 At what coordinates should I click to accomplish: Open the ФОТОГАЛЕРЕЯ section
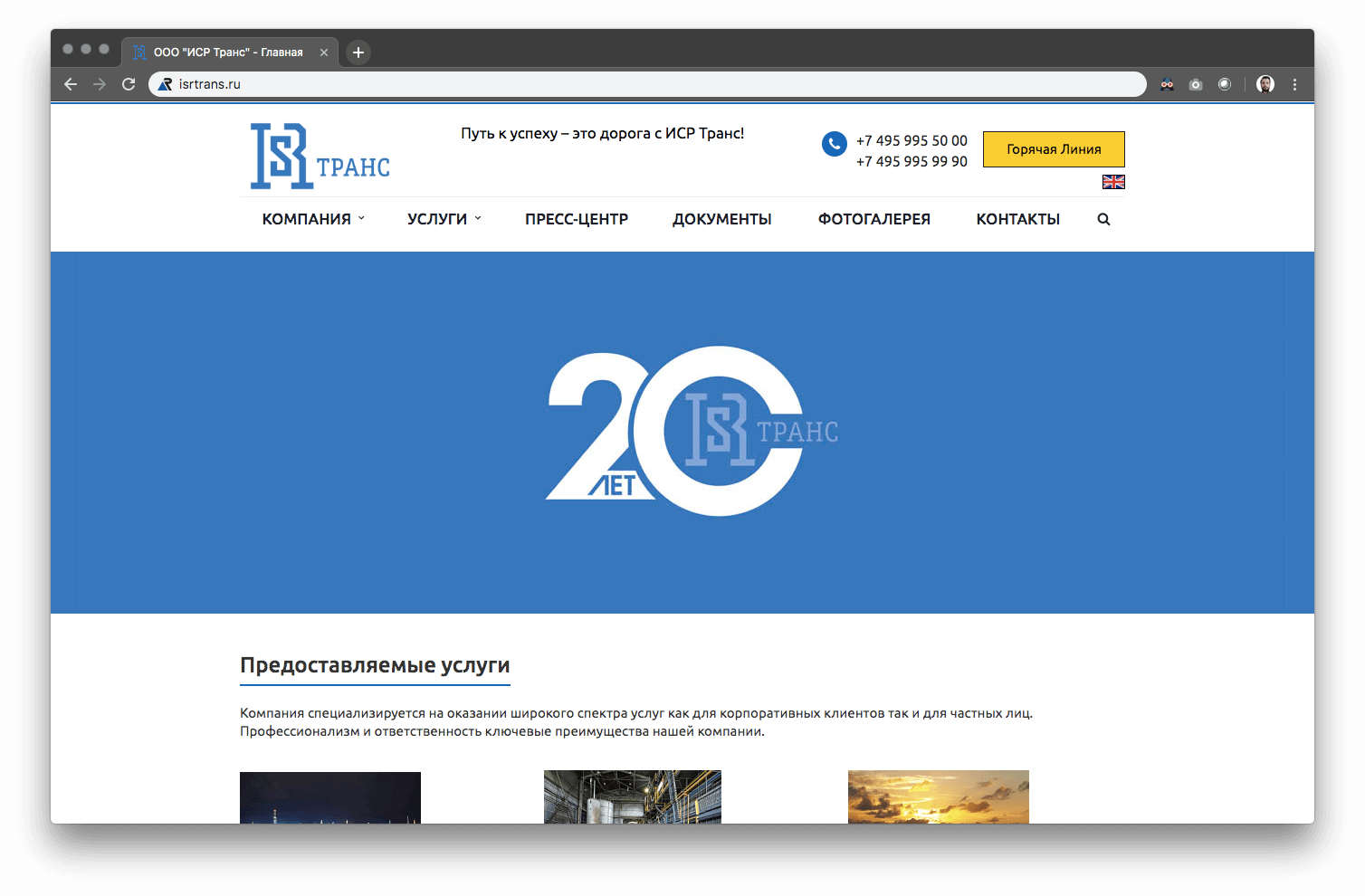tap(873, 219)
